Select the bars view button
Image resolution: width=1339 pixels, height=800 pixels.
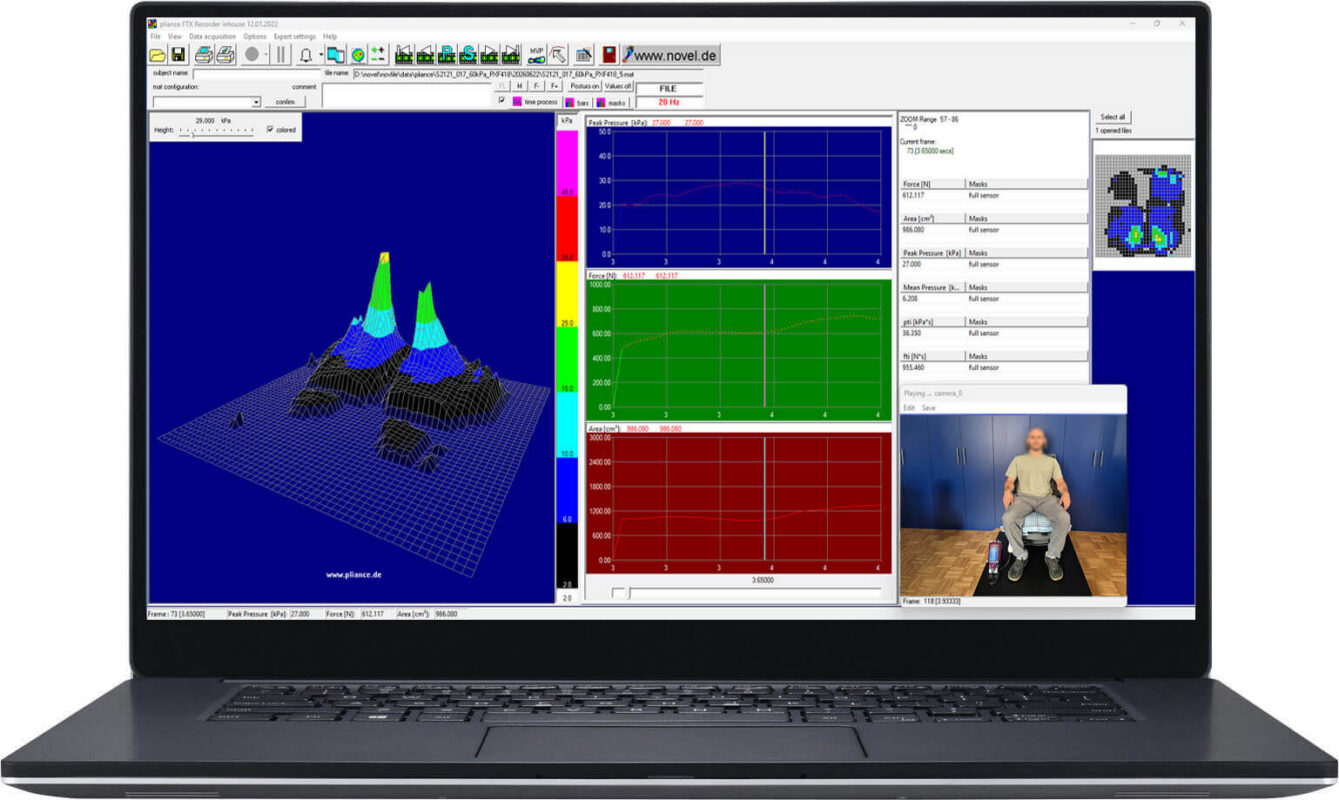coord(577,102)
